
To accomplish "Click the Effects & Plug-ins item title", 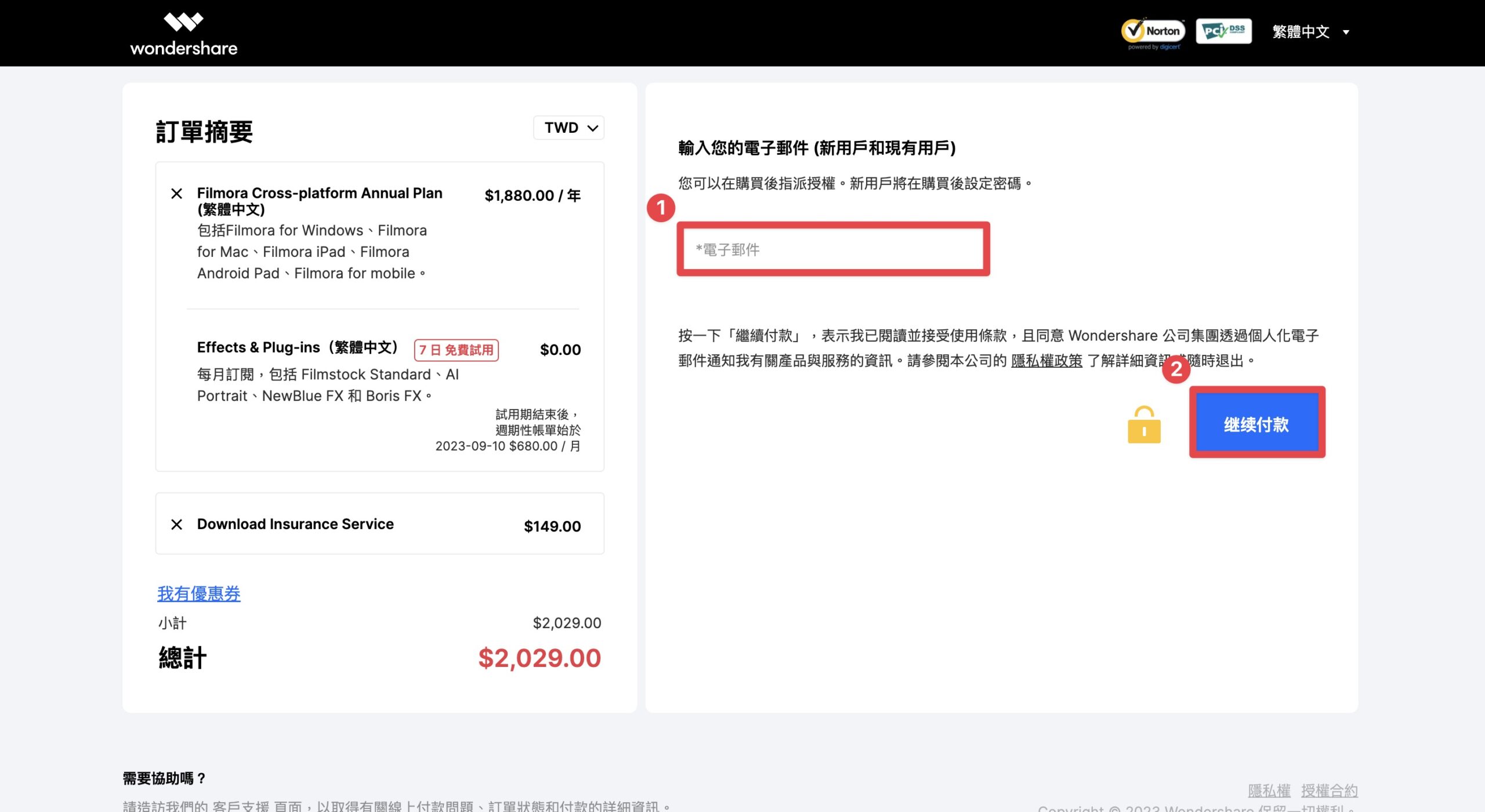I will (x=298, y=347).
